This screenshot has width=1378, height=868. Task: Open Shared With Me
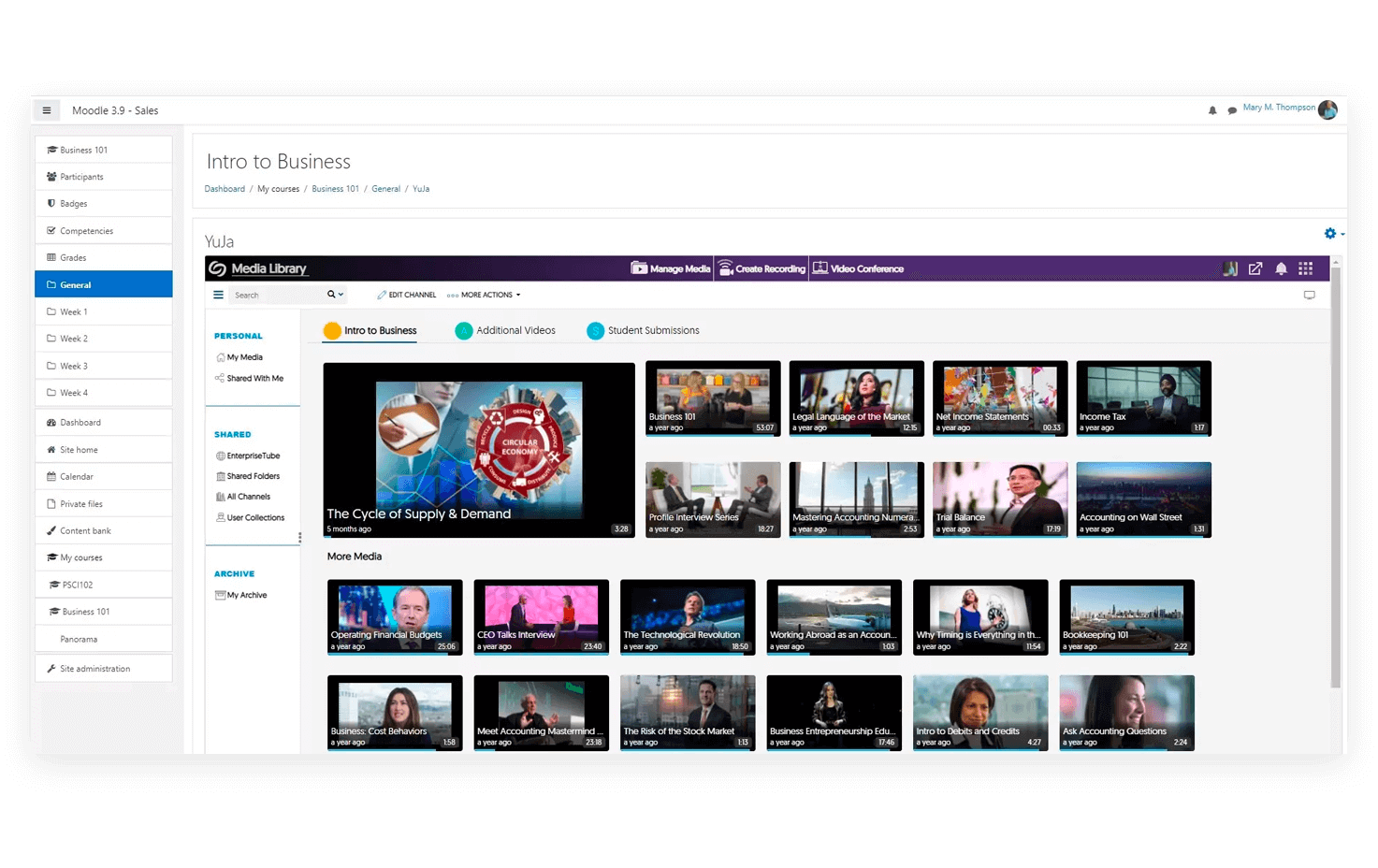click(x=250, y=379)
